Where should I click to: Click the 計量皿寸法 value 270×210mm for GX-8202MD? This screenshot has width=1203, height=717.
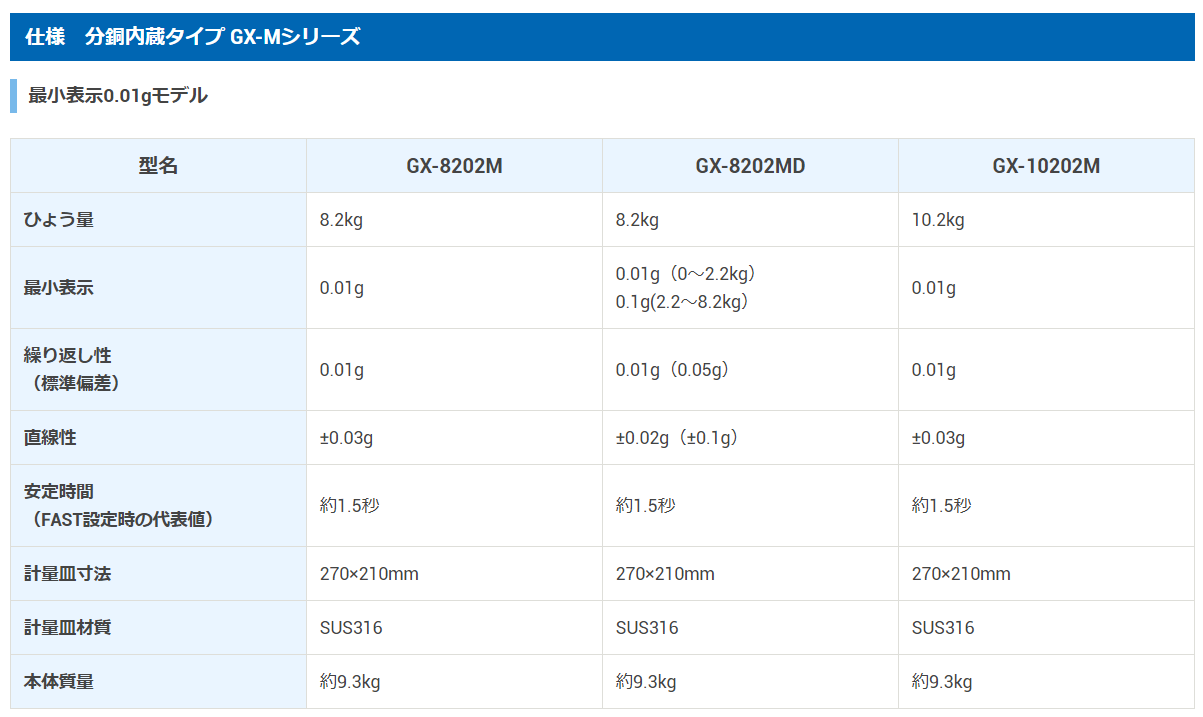[x=665, y=574]
